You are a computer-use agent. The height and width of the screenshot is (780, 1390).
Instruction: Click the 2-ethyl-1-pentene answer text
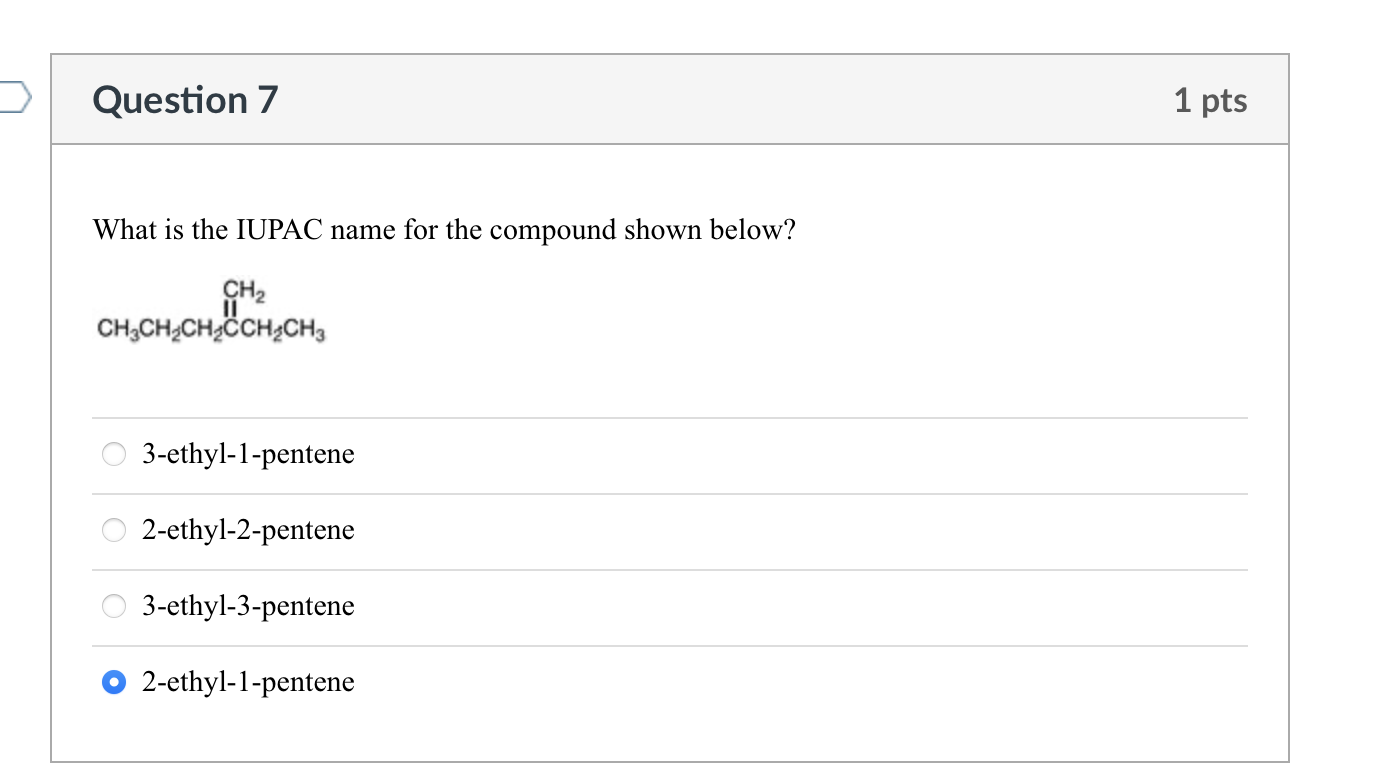(x=248, y=683)
